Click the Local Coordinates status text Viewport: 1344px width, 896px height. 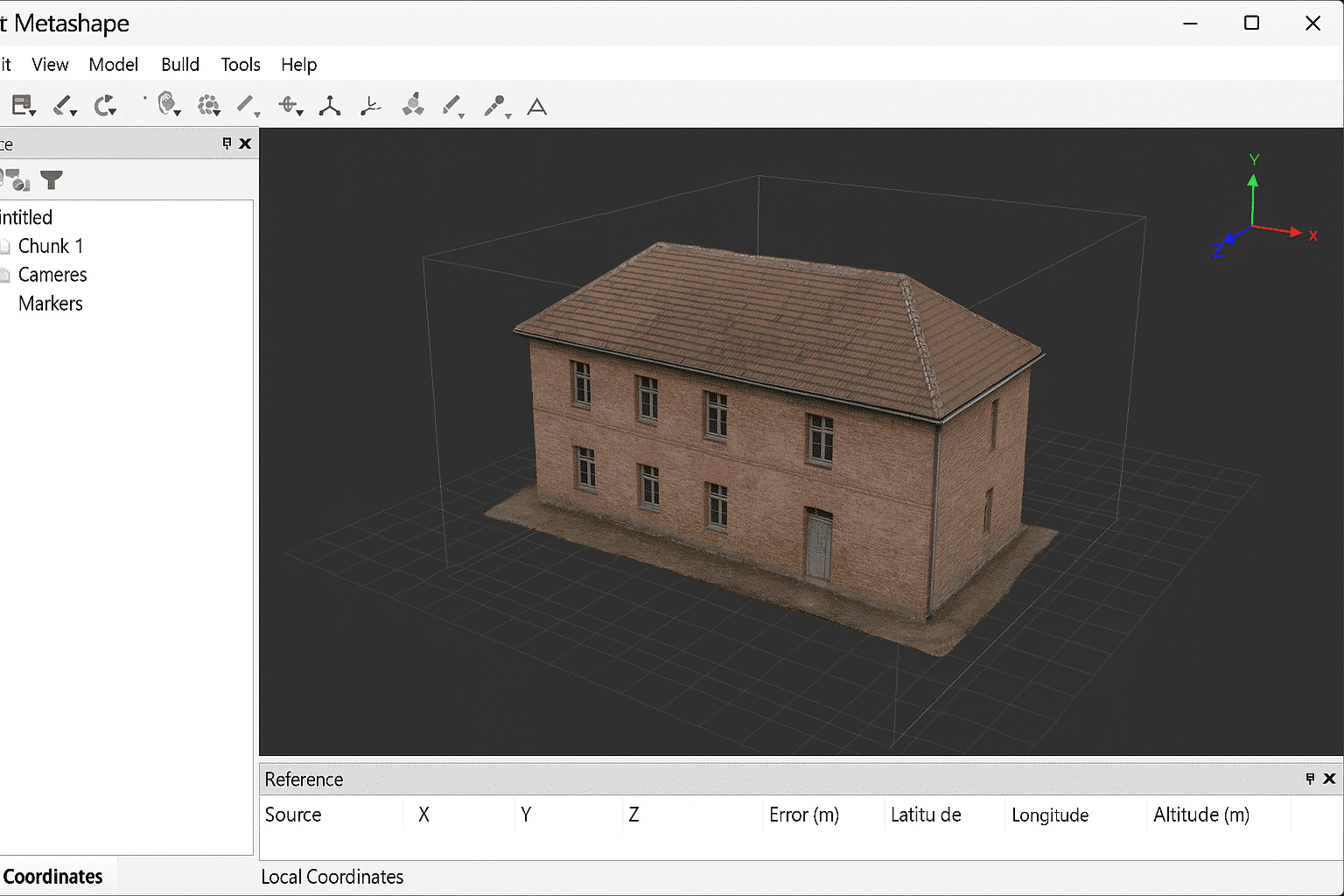tap(332, 877)
